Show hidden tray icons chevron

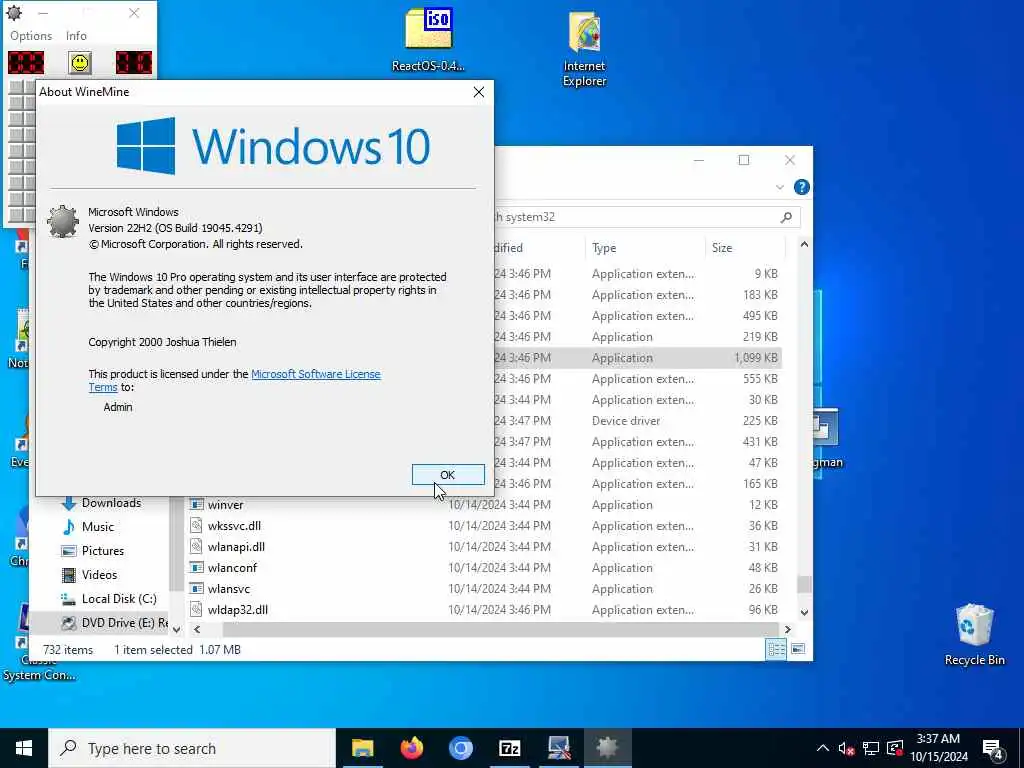point(823,748)
